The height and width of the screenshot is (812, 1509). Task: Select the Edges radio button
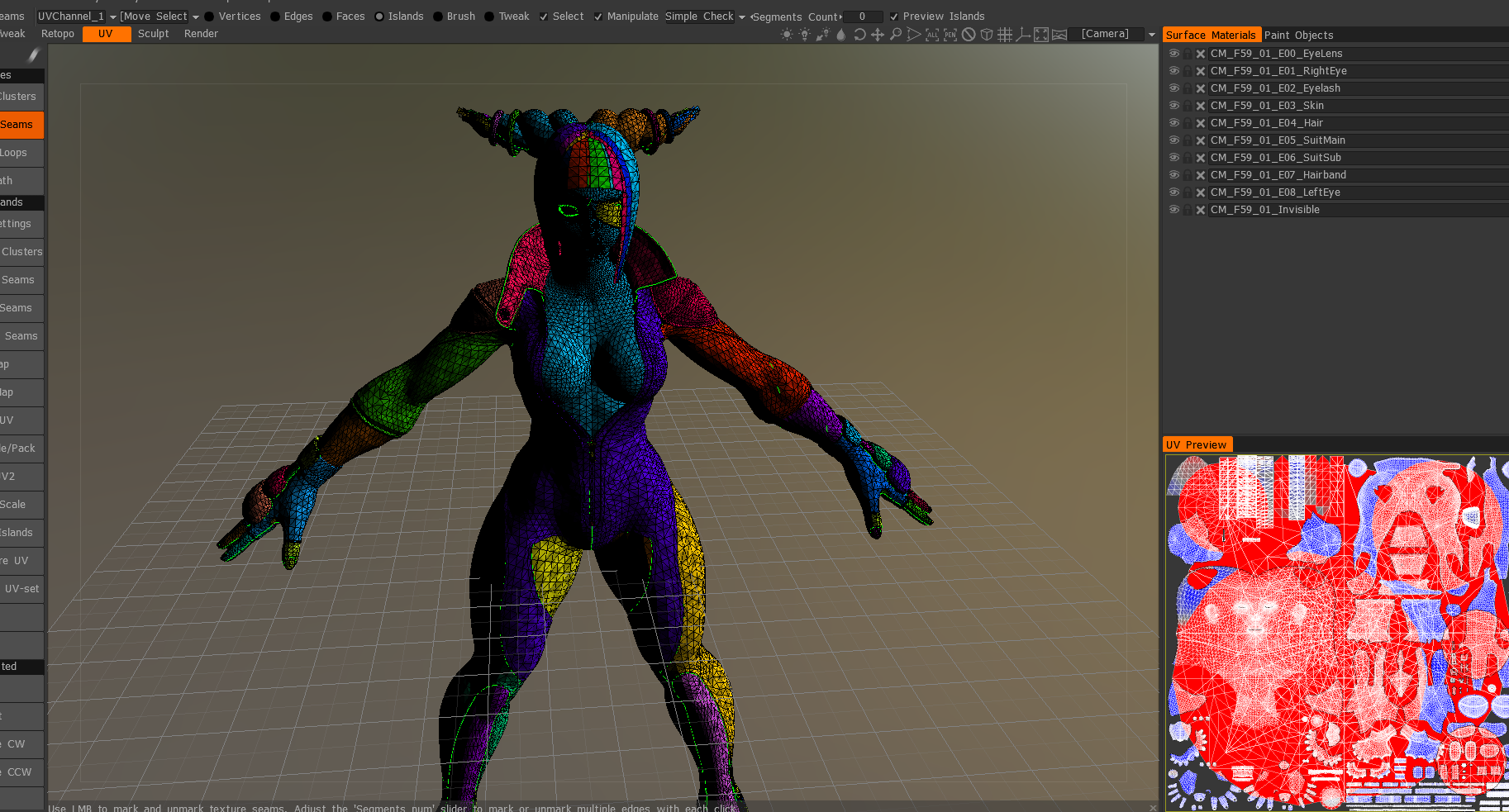tap(275, 17)
